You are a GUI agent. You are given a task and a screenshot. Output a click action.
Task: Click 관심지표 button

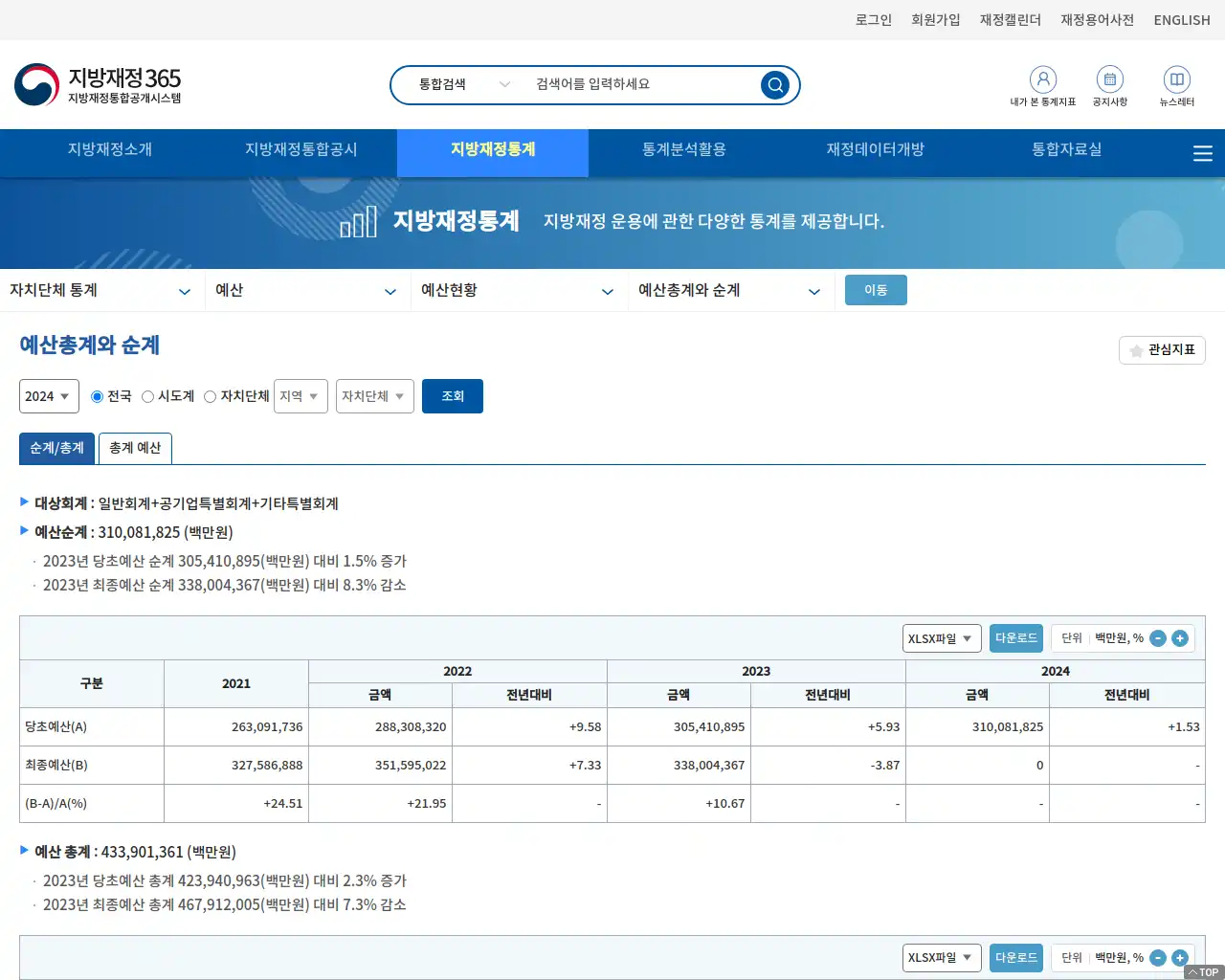click(x=1162, y=350)
